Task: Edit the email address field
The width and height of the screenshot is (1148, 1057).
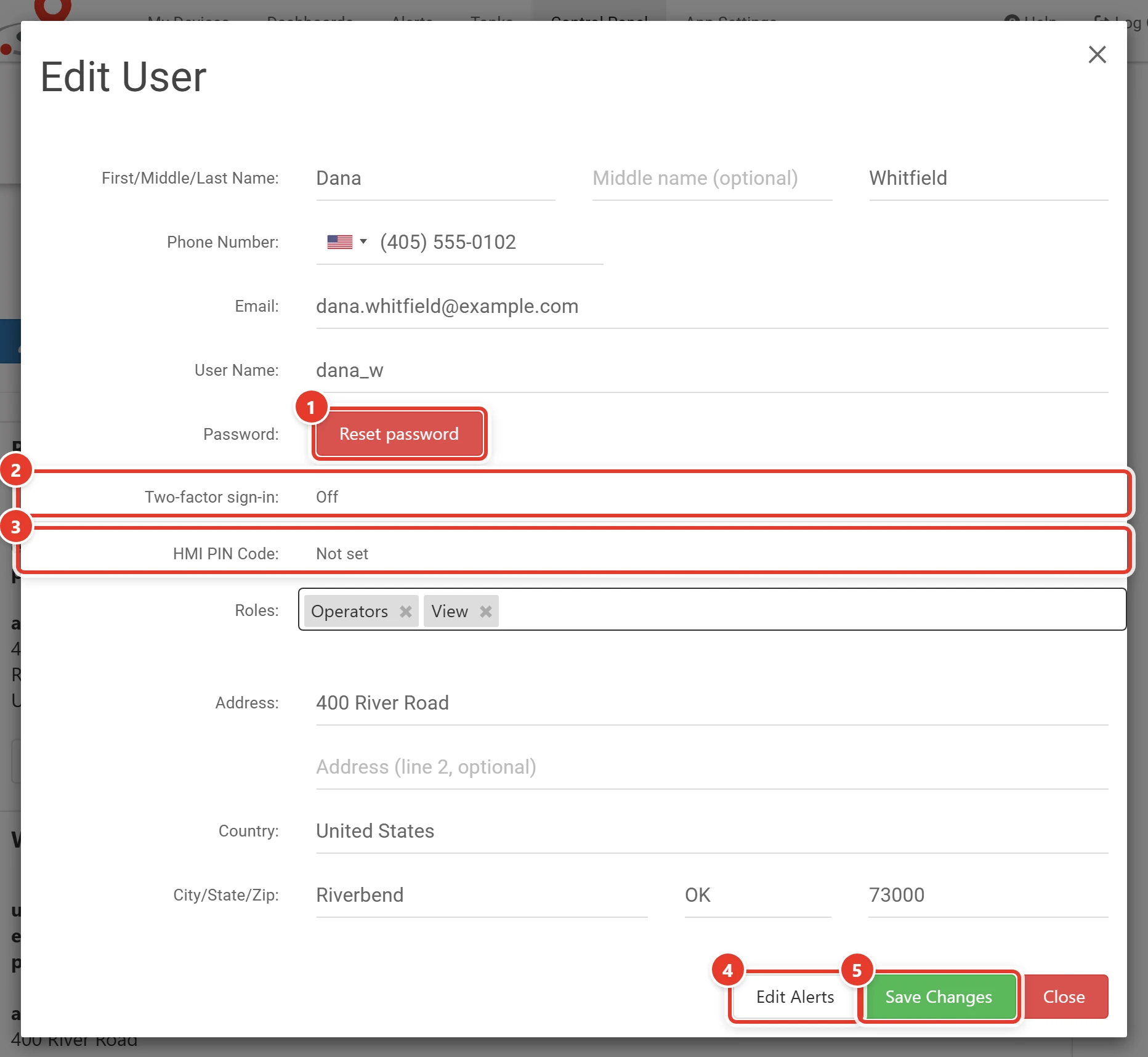Action: click(x=712, y=307)
